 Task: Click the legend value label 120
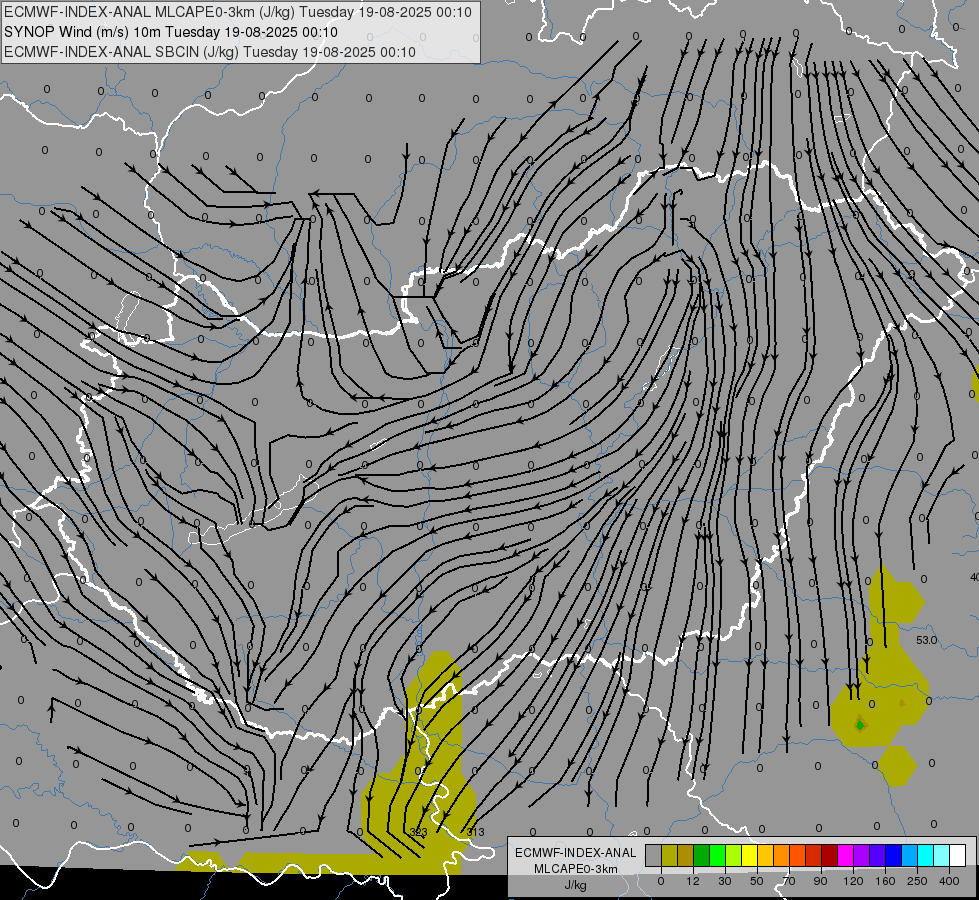tap(854, 881)
